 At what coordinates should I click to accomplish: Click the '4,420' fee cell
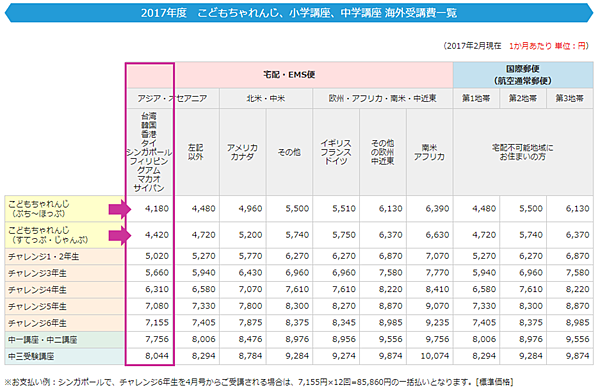tap(157, 235)
